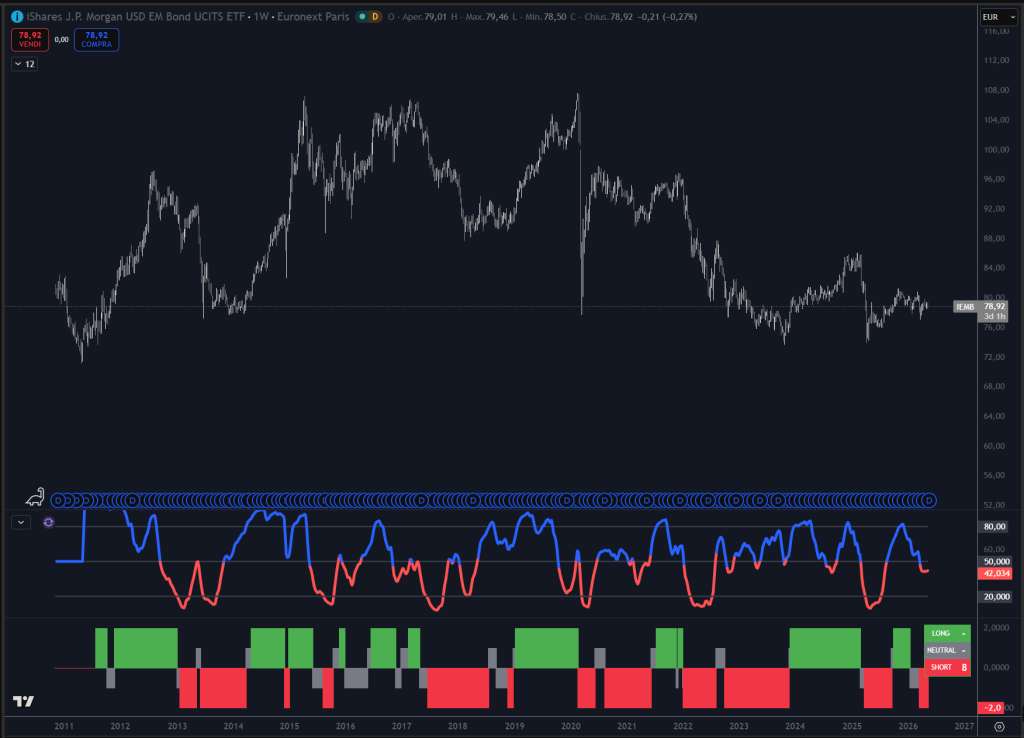This screenshot has height=738, width=1024.
Task: Click the 2011 label on time axis
Action: click(x=64, y=726)
